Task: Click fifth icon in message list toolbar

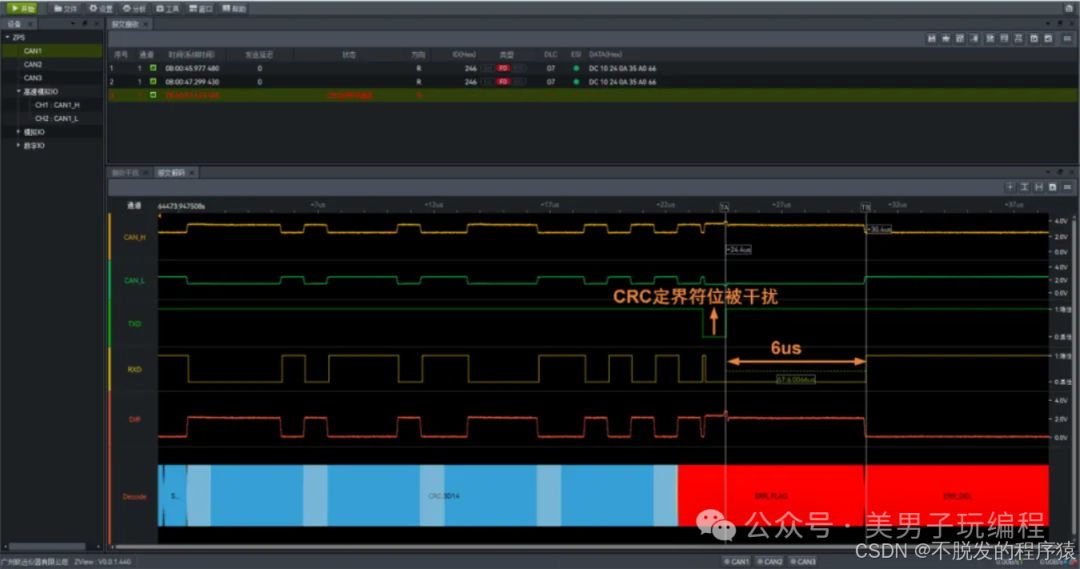Action: pyautogui.click(x=990, y=39)
